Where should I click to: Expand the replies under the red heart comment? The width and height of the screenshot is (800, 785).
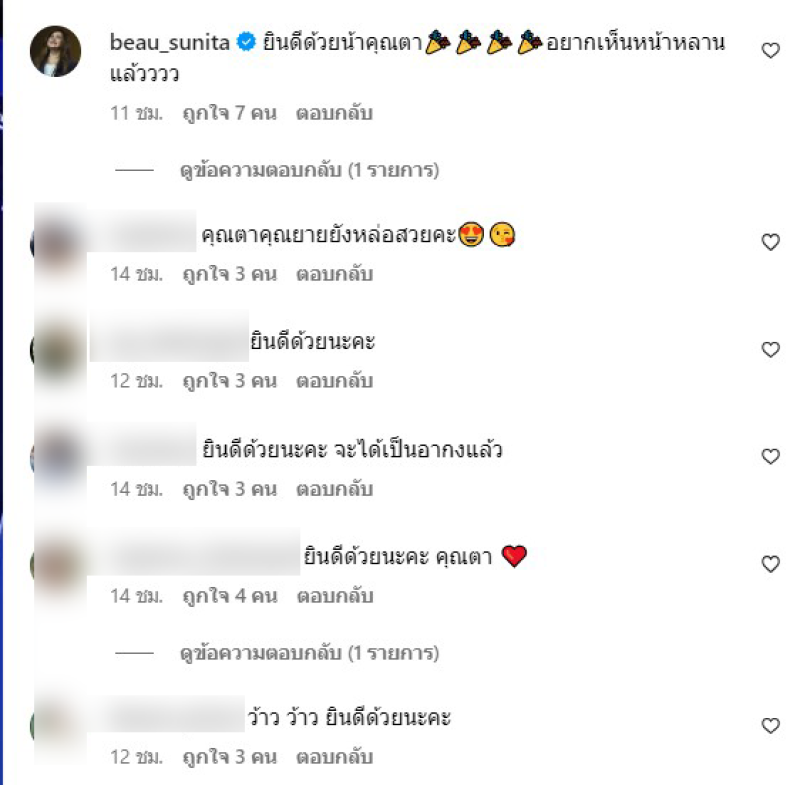click(x=309, y=653)
